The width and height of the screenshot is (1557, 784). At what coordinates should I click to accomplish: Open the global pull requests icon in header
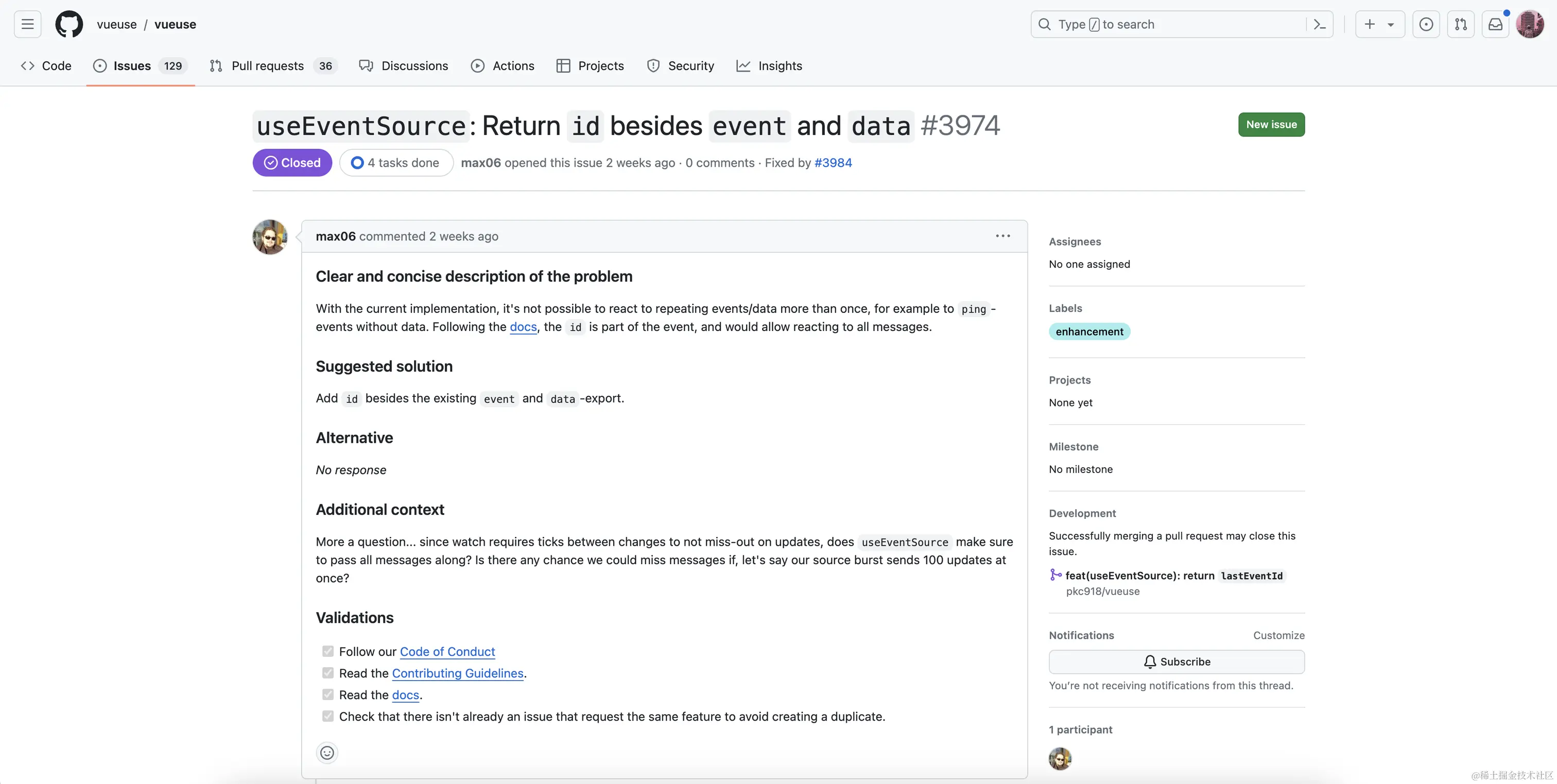(x=1460, y=24)
